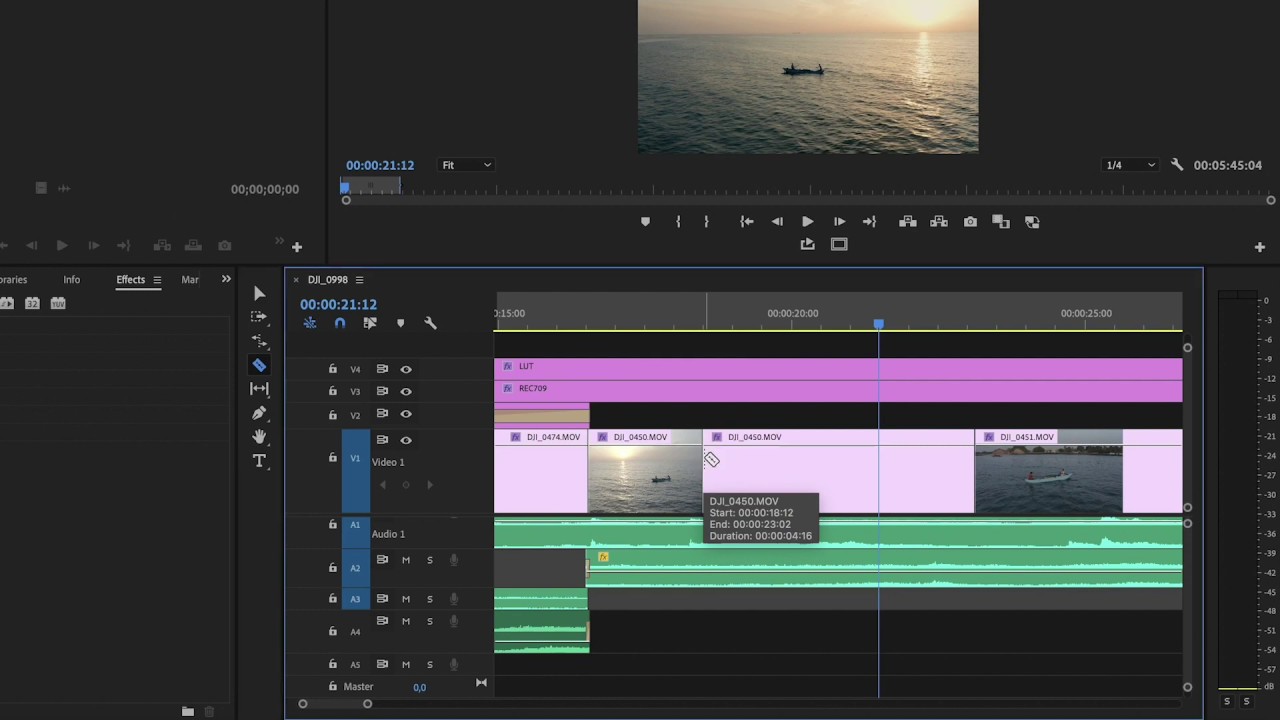The width and height of the screenshot is (1280, 720).
Task: Pick the Pen tool in the toolbar
Action: pyautogui.click(x=259, y=413)
